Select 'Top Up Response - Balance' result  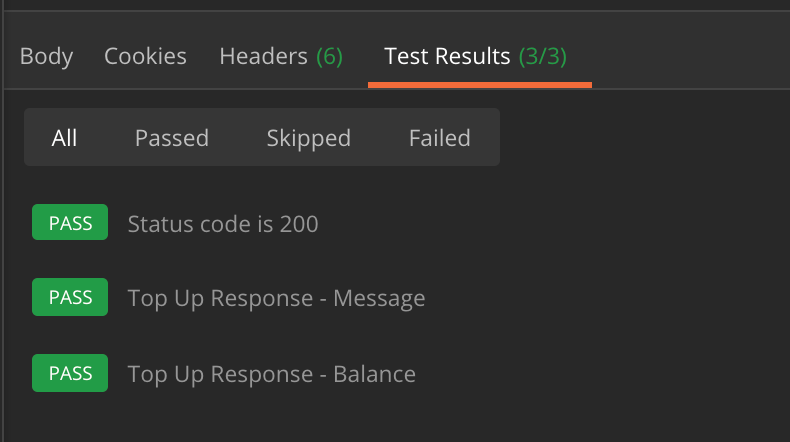[x=271, y=374]
